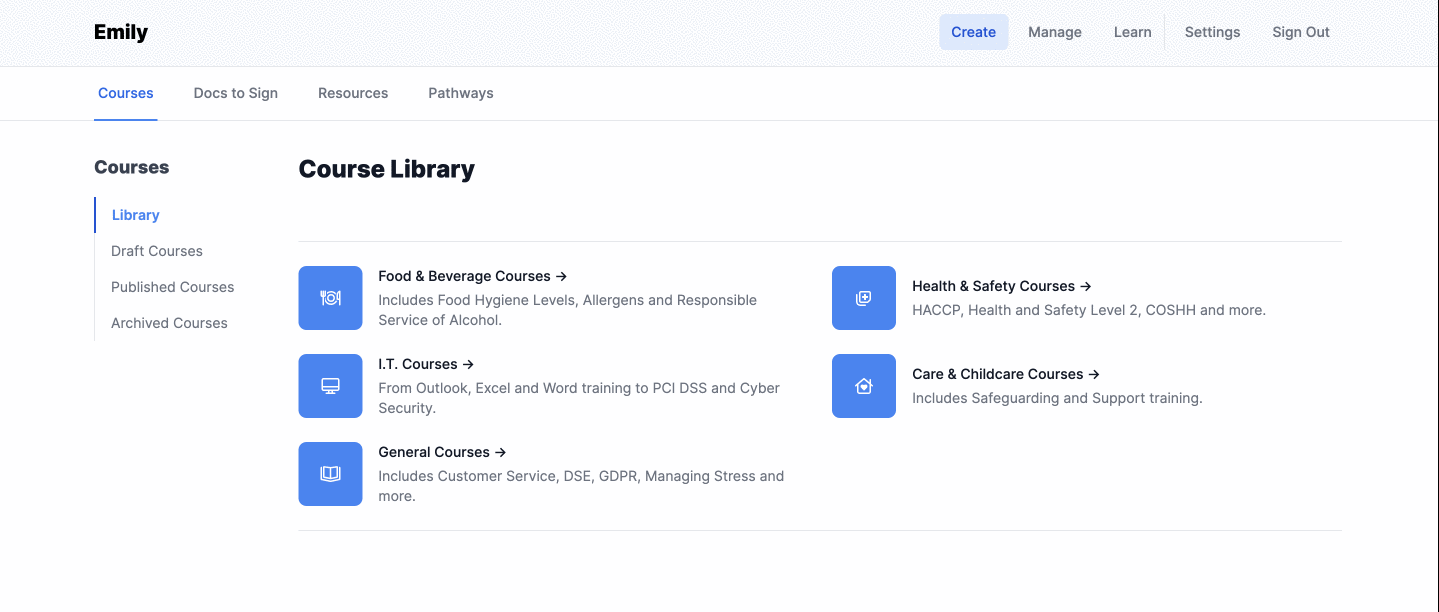1439x612 pixels.
Task: Click the 'From Outlook, Excel and Word' description
Action: tap(579, 398)
